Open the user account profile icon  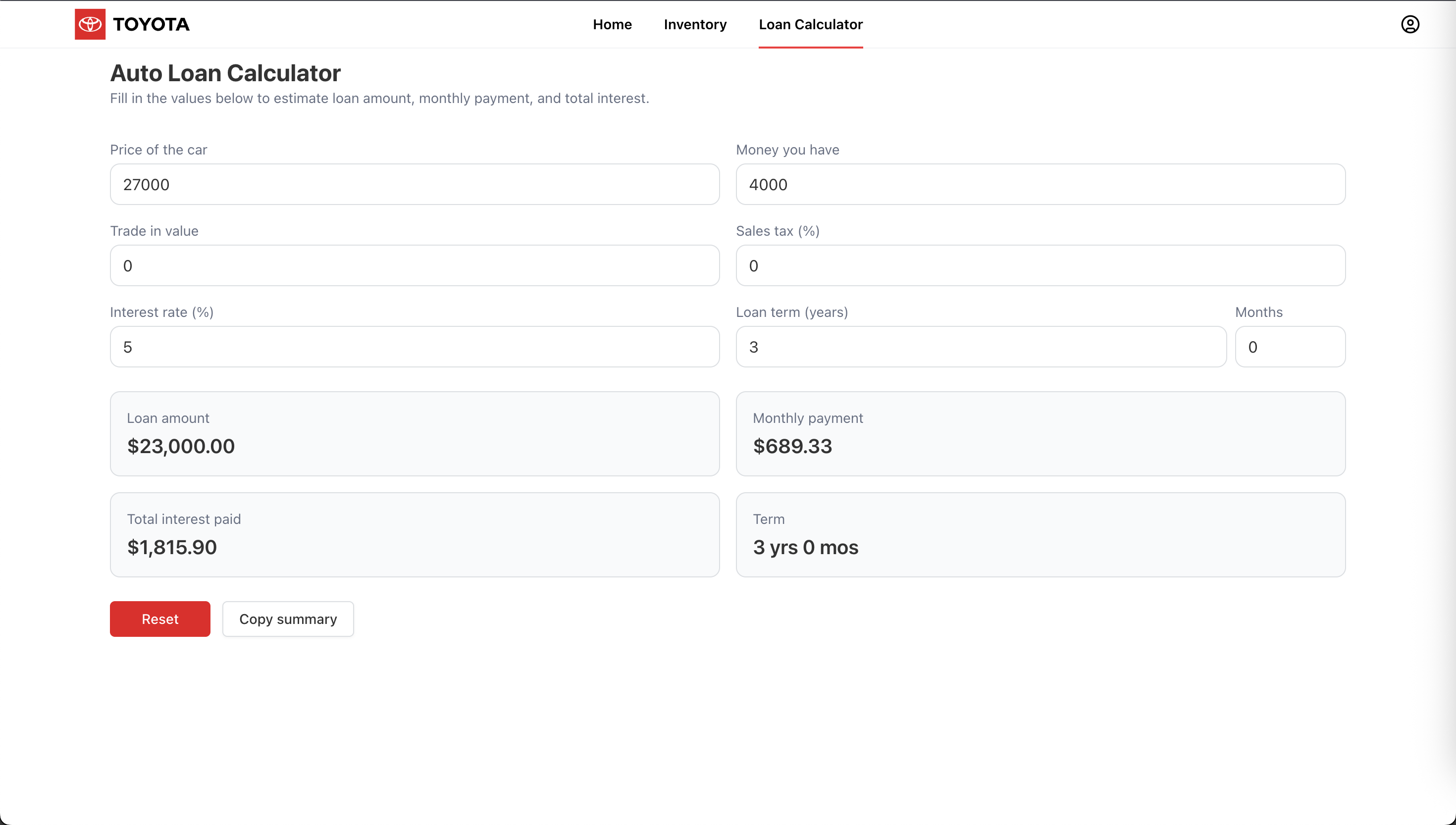click(1409, 24)
